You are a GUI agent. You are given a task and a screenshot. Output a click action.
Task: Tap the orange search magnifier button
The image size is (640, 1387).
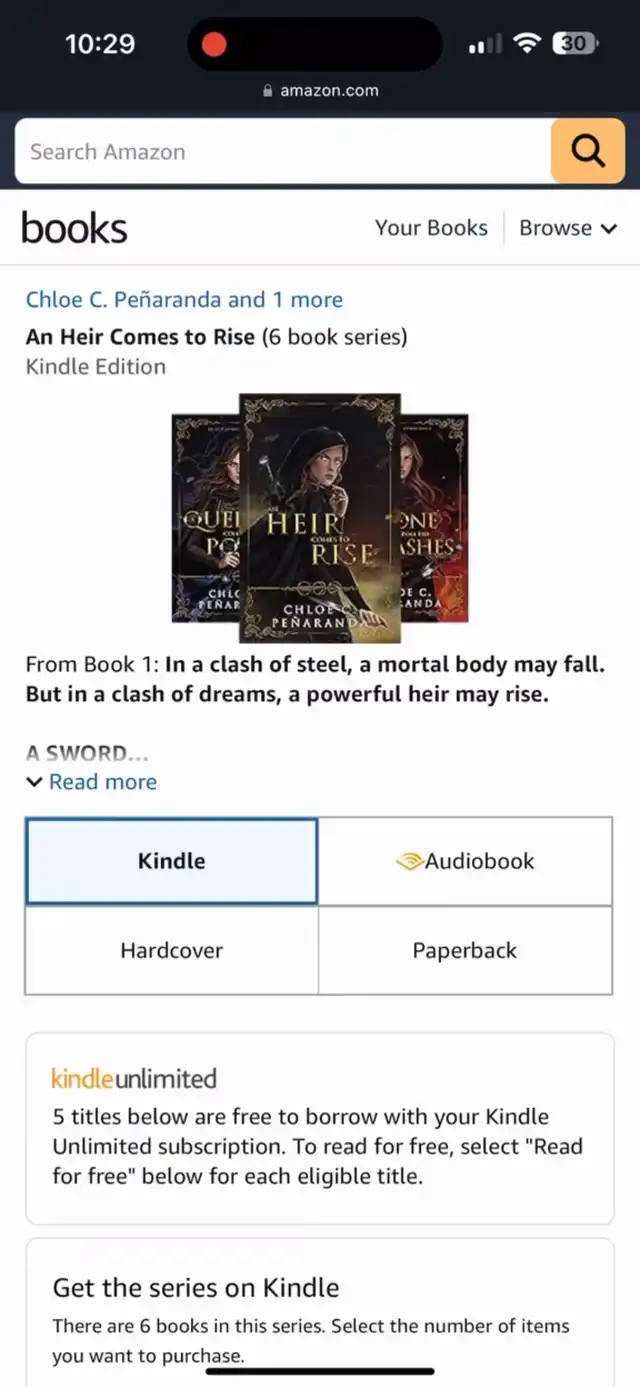click(588, 151)
